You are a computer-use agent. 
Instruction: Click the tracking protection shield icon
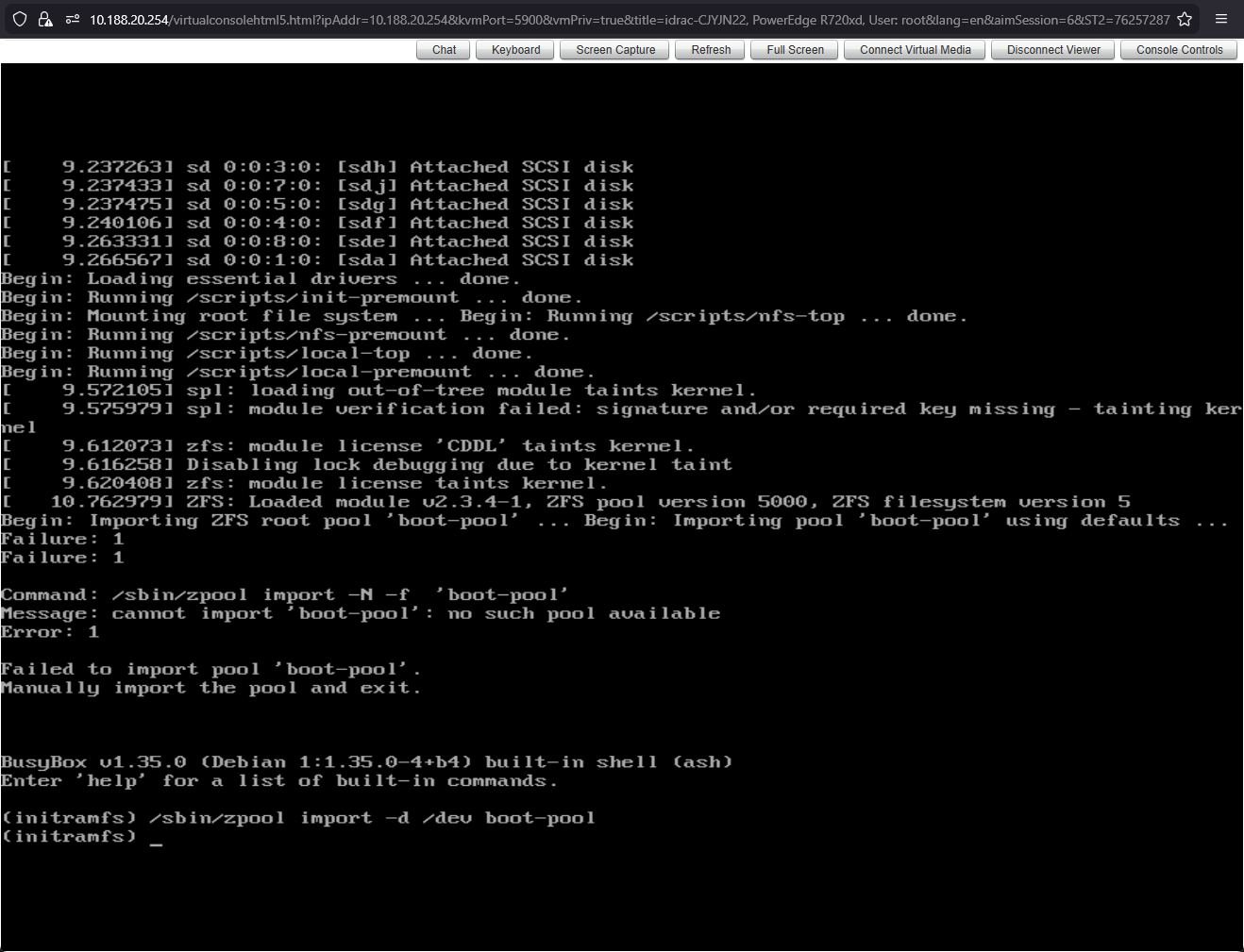20,19
